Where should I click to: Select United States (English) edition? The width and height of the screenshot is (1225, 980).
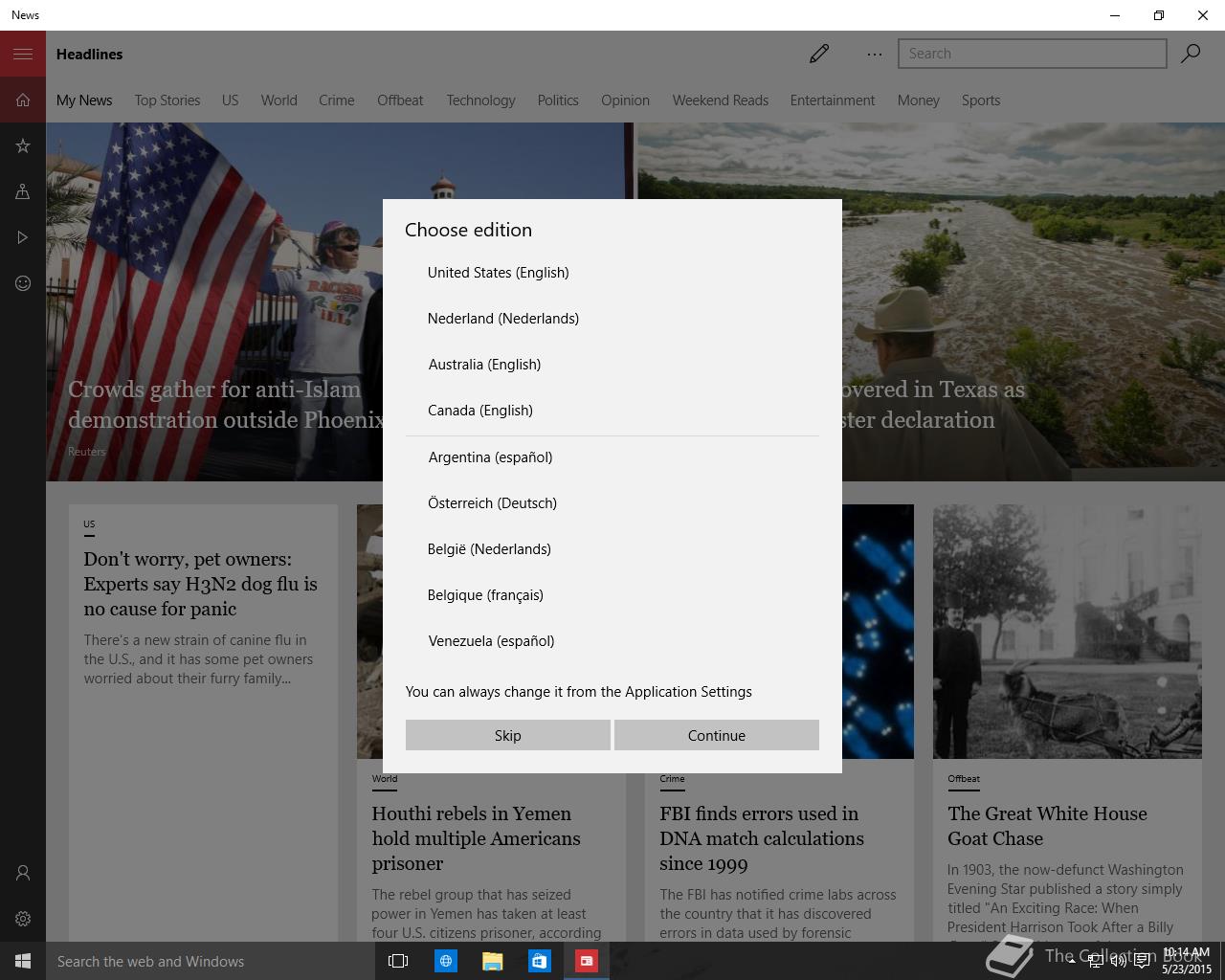(x=612, y=273)
